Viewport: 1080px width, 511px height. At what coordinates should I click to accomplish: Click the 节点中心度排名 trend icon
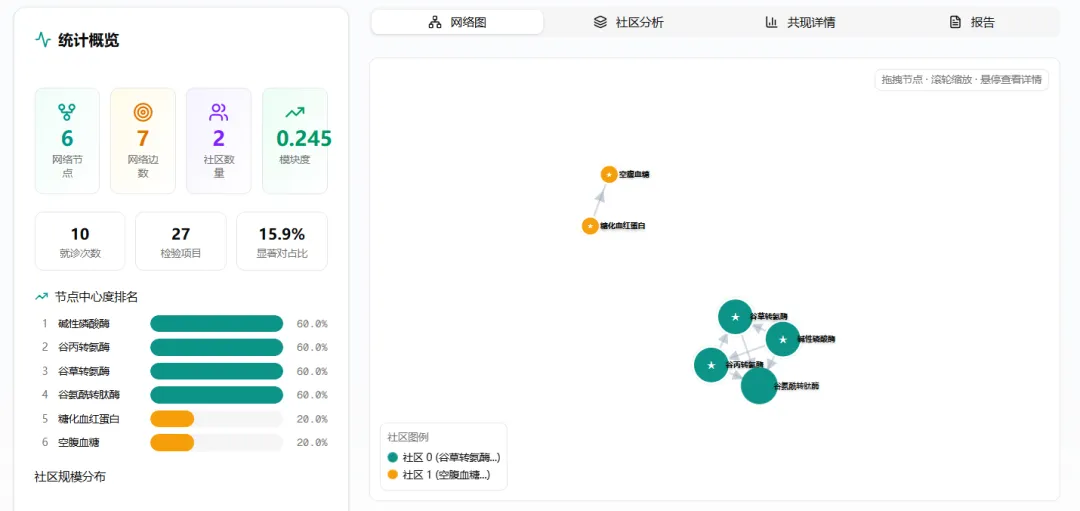(x=42, y=296)
